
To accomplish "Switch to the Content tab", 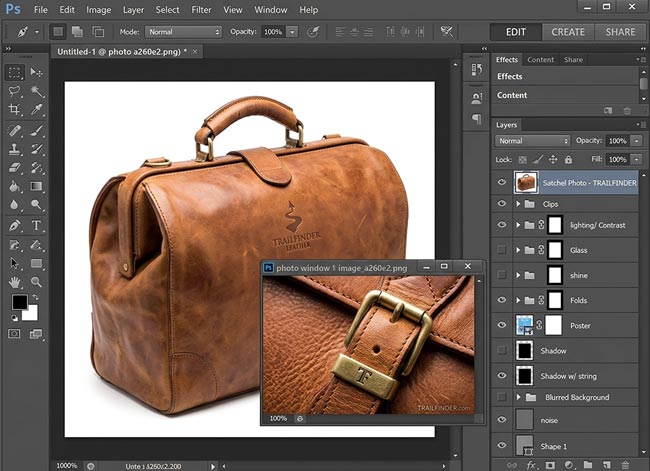I will click(x=541, y=60).
